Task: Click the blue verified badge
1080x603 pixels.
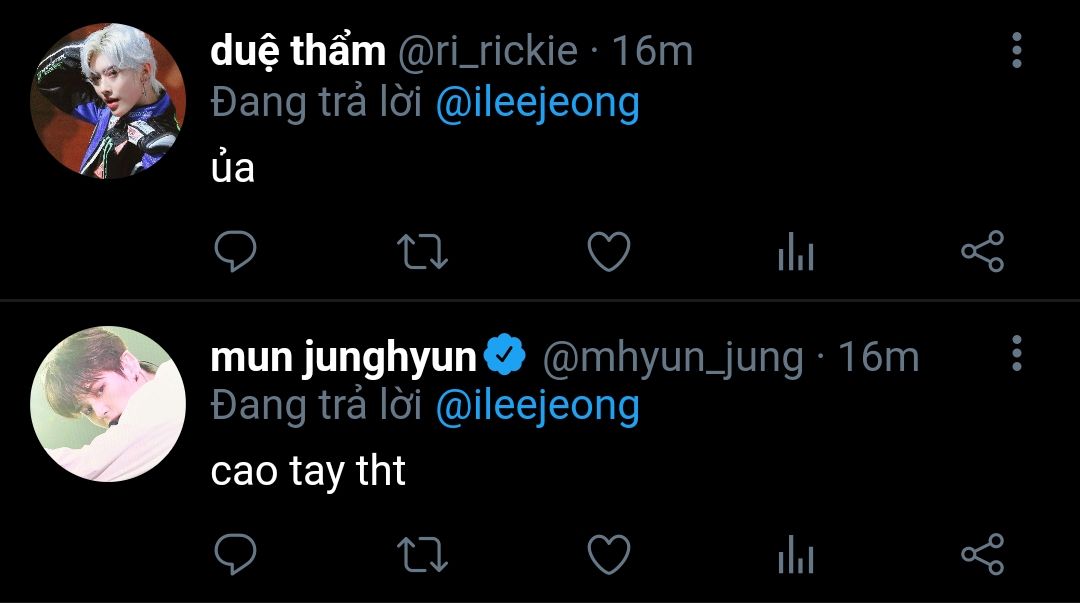Action: click(506, 355)
